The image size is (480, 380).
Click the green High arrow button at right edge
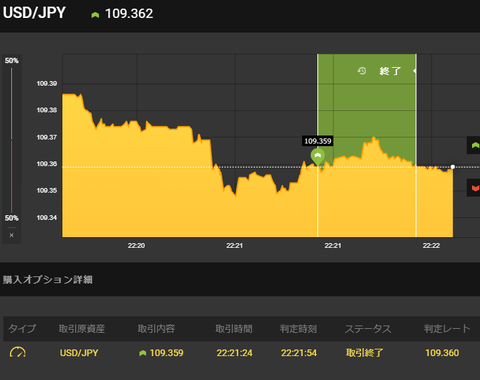(x=475, y=145)
